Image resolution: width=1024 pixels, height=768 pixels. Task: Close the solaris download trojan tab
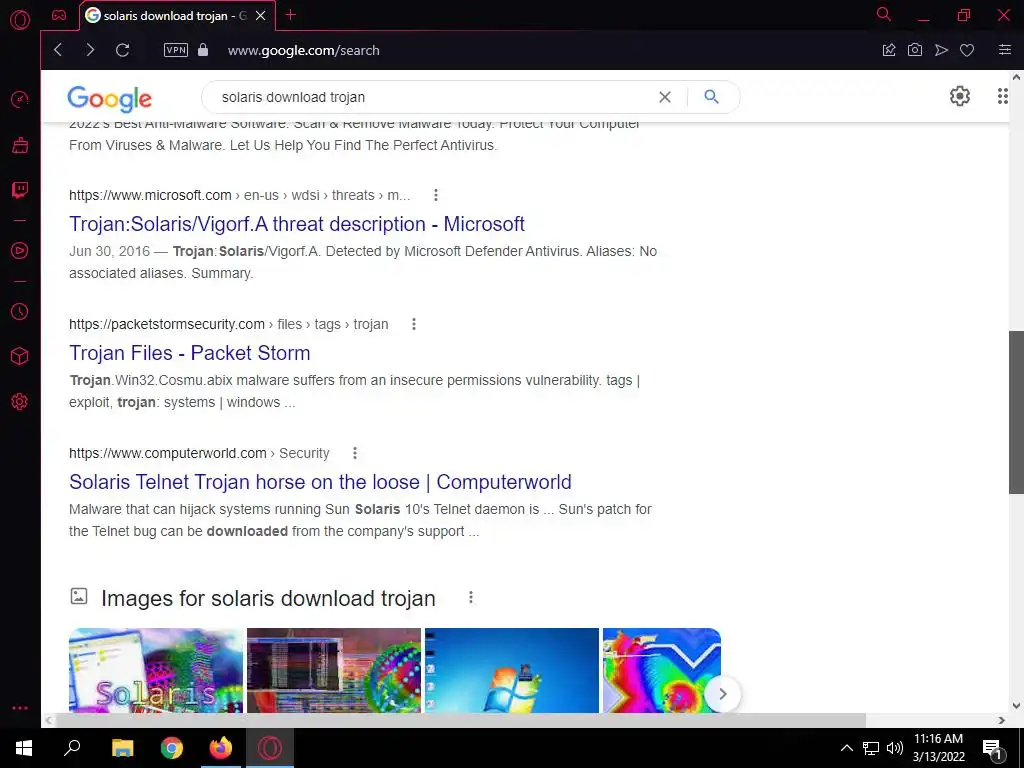(261, 16)
